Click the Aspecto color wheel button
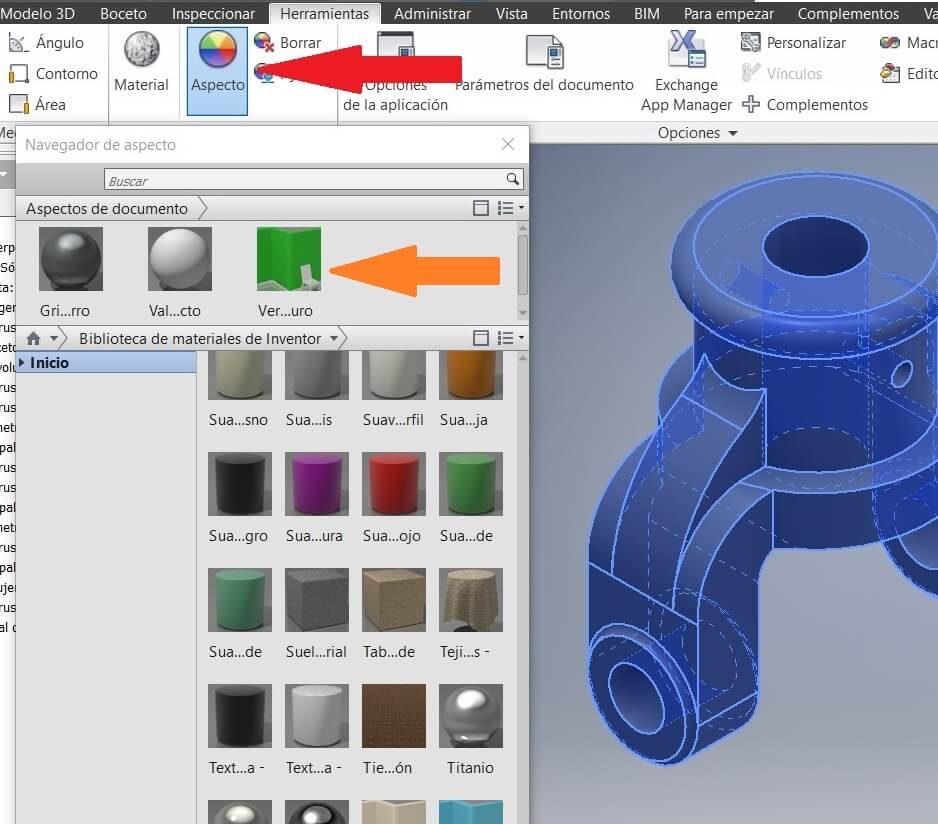The width and height of the screenshot is (938, 824). [217, 71]
